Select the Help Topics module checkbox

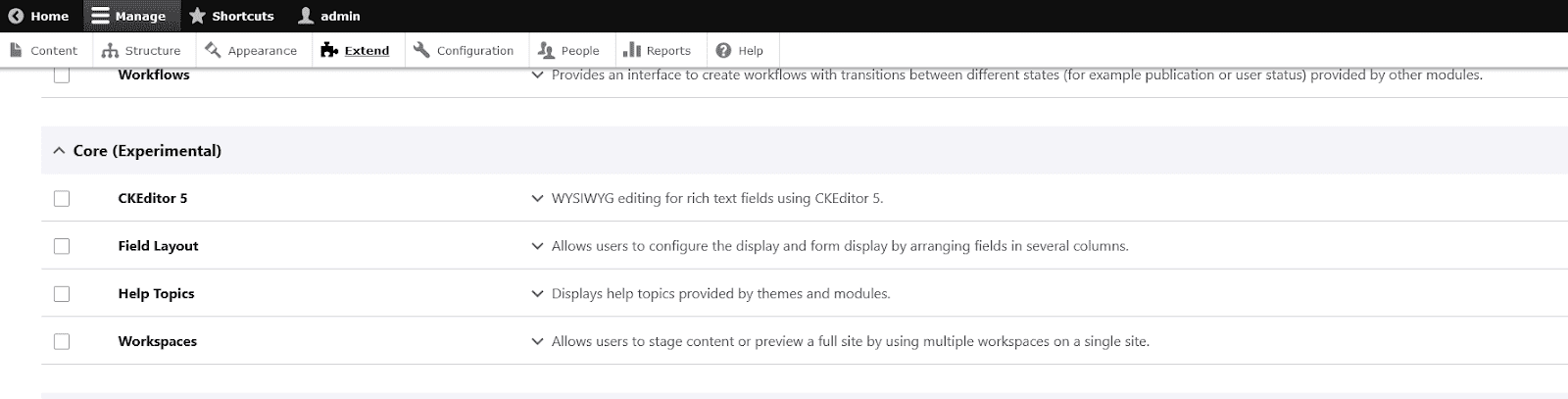(x=62, y=294)
